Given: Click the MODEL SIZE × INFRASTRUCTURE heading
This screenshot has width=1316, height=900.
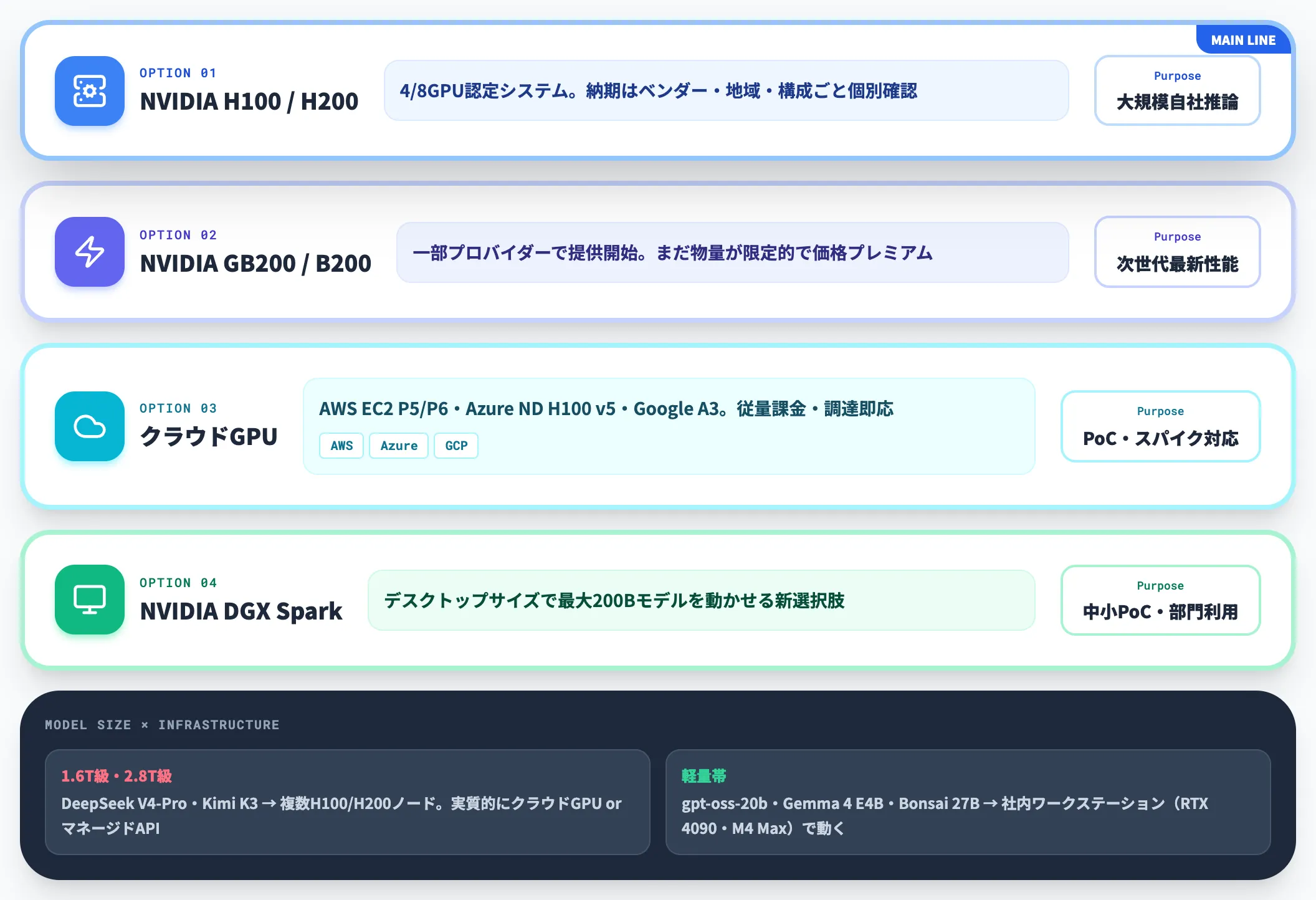Looking at the screenshot, I should tap(162, 725).
